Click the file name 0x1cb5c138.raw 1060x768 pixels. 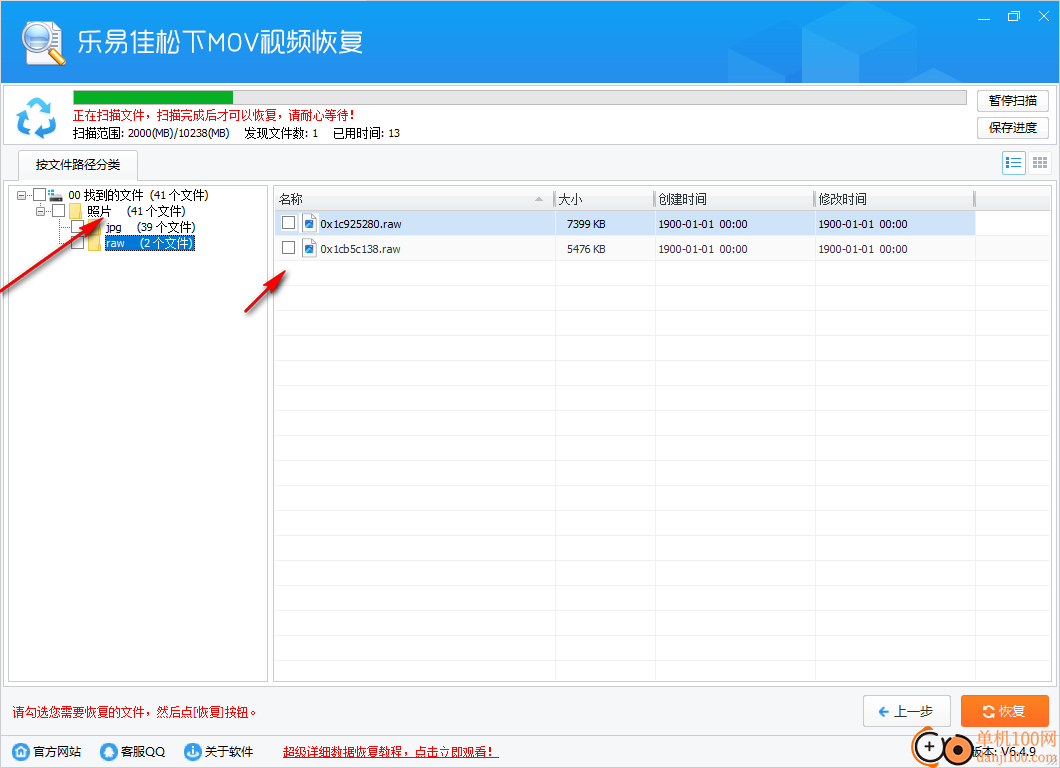(x=360, y=249)
